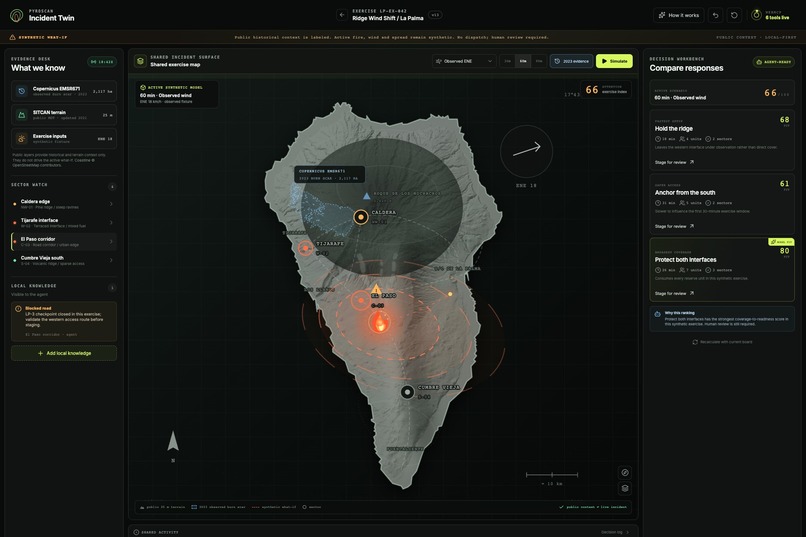Click the map layers stack button
Viewport: 806px width, 537px height.
[x=625, y=488]
